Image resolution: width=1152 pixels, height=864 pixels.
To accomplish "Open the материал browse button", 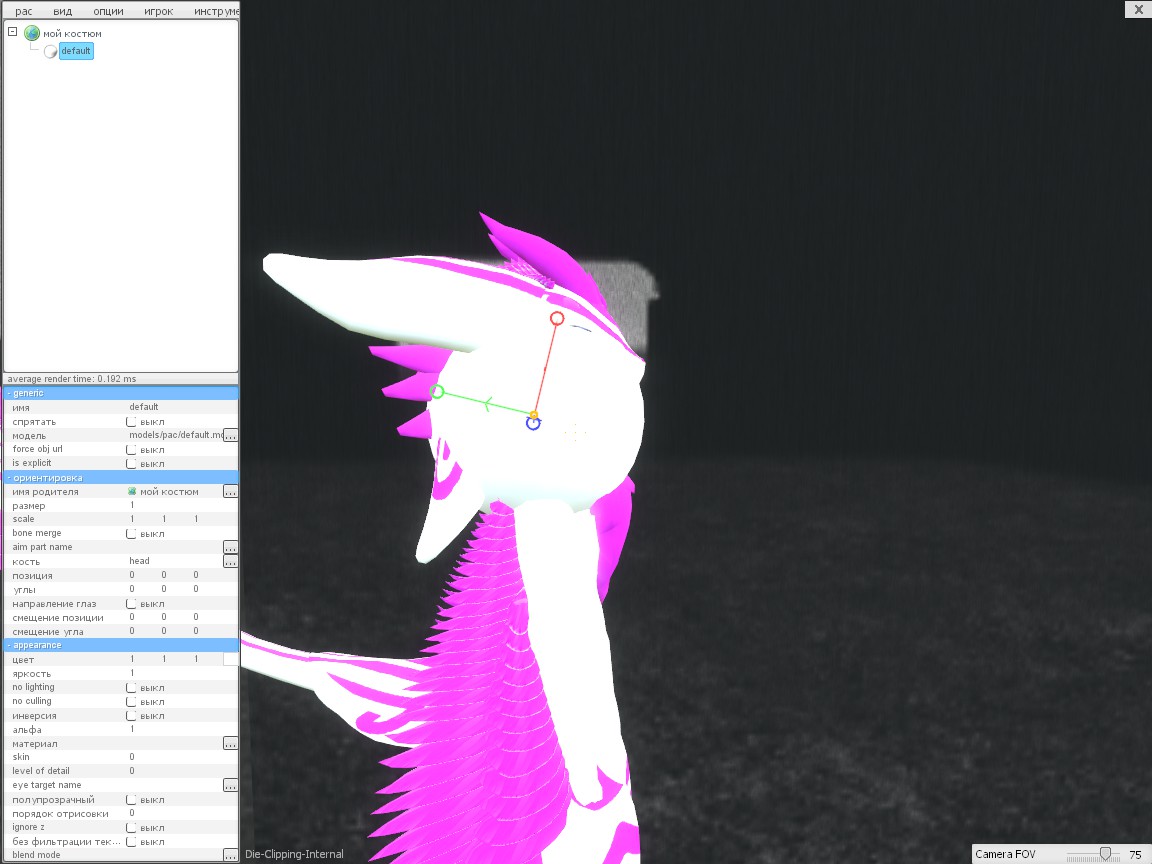I will pos(231,744).
